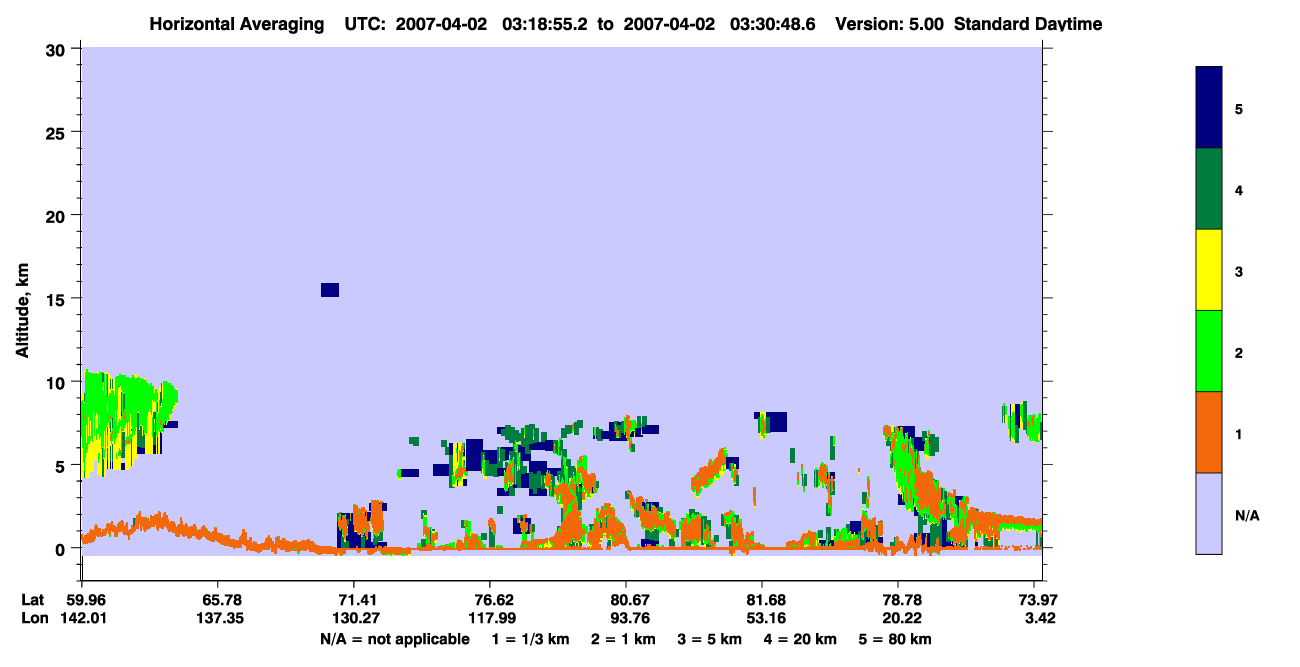The width and height of the screenshot is (1300, 667).
Task: Click legend text '3 = 5 km'
Action: [709, 639]
